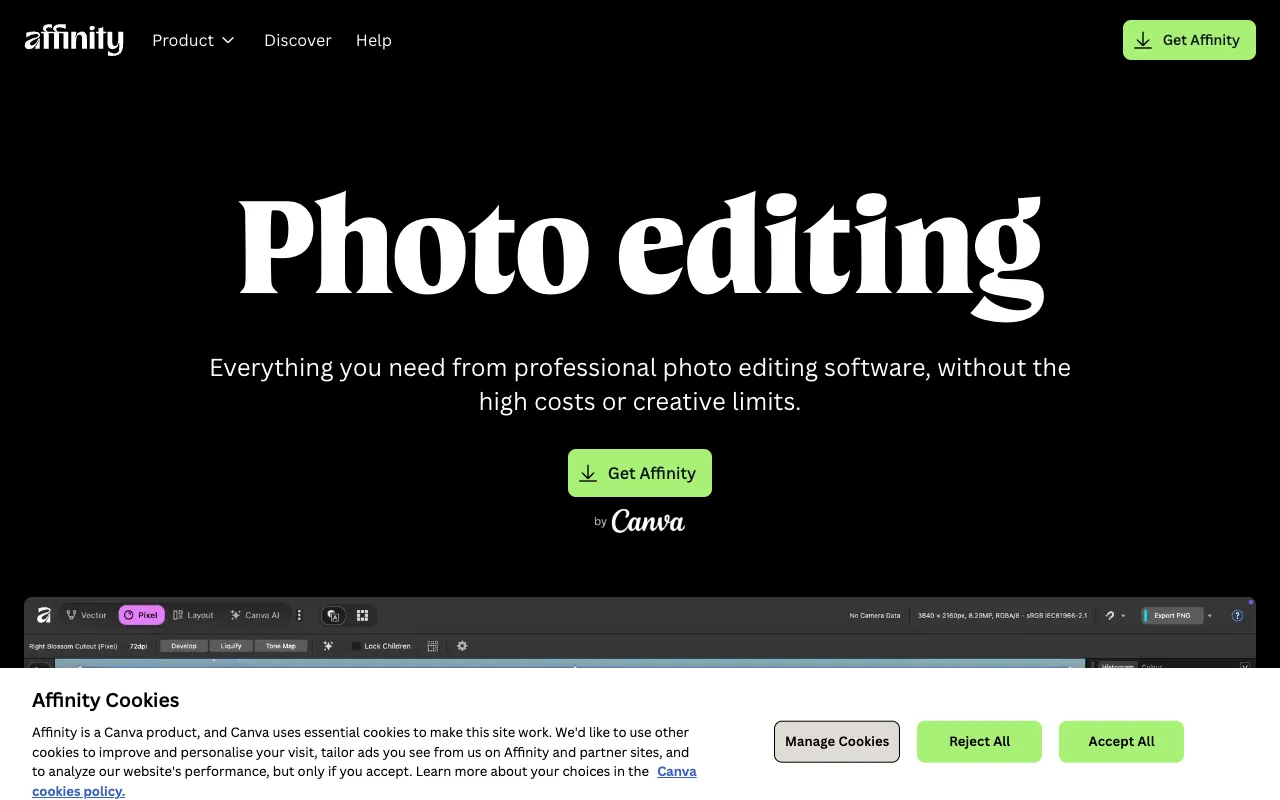This screenshot has width=1280, height=800.
Task: Switch to the Vector persona tab
Action: click(x=86, y=615)
